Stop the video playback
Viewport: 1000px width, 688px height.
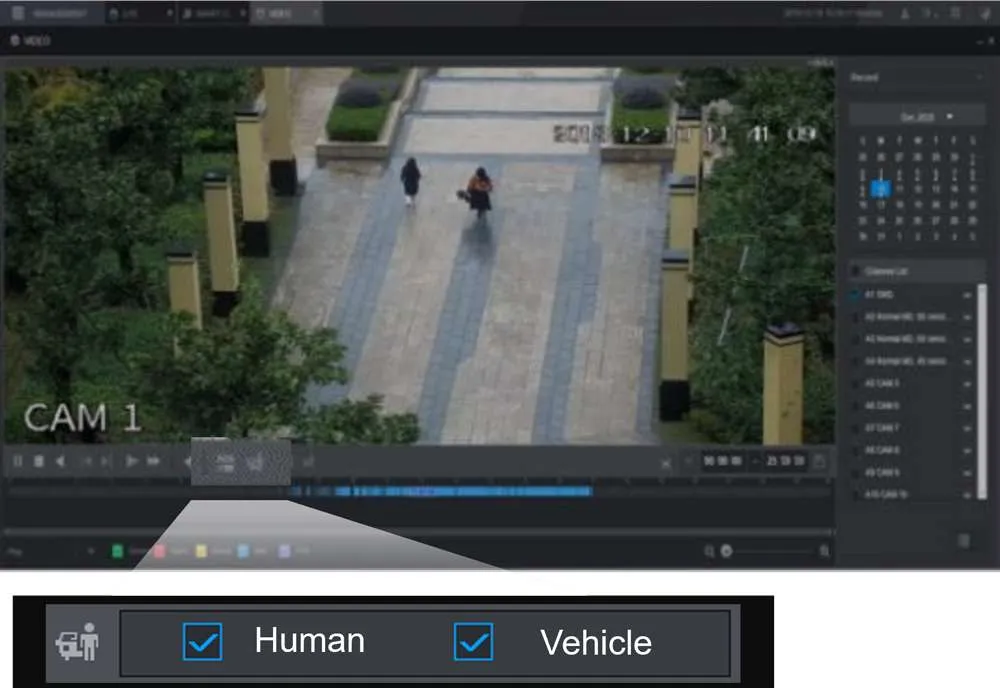(x=39, y=461)
